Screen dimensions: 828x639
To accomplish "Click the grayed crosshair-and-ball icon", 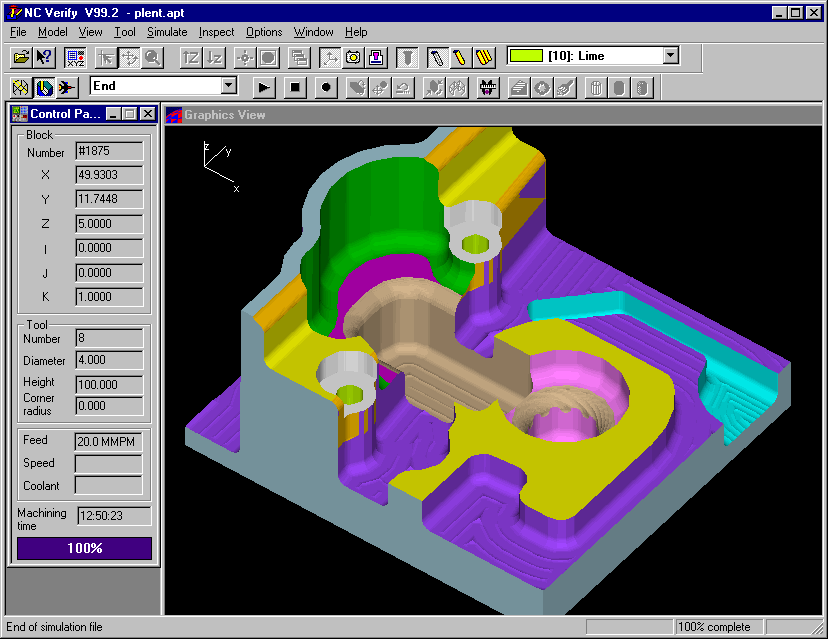I will [x=380, y=87].
